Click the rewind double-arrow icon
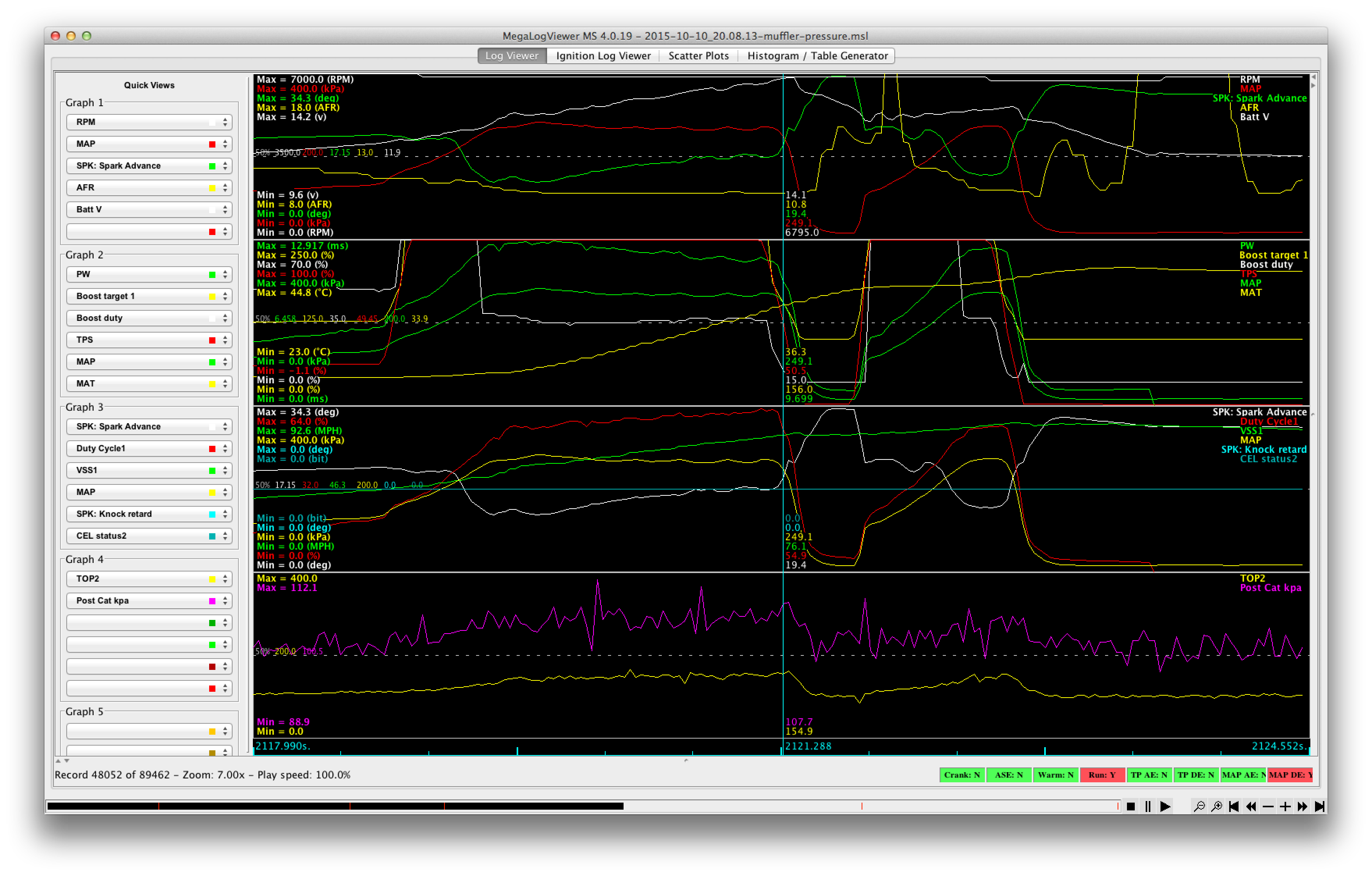1372x876 pixels. 1251,806
